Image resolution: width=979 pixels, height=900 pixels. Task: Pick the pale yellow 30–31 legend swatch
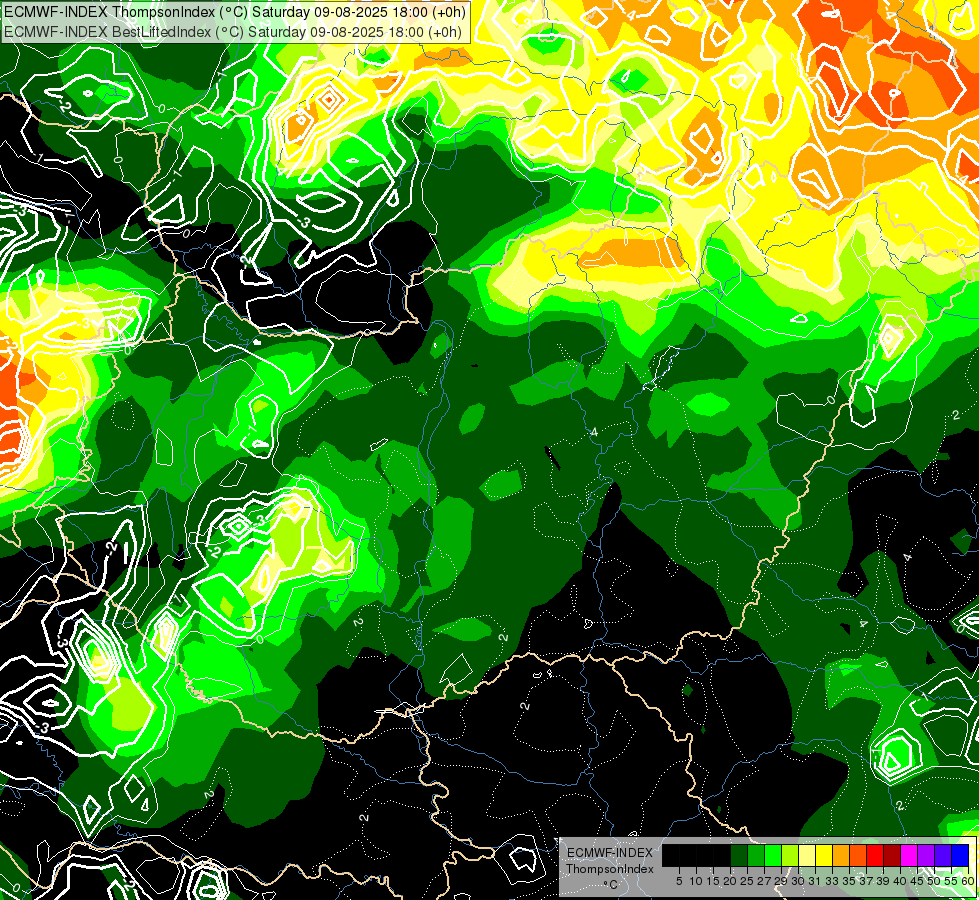click(x=807, y=855)
